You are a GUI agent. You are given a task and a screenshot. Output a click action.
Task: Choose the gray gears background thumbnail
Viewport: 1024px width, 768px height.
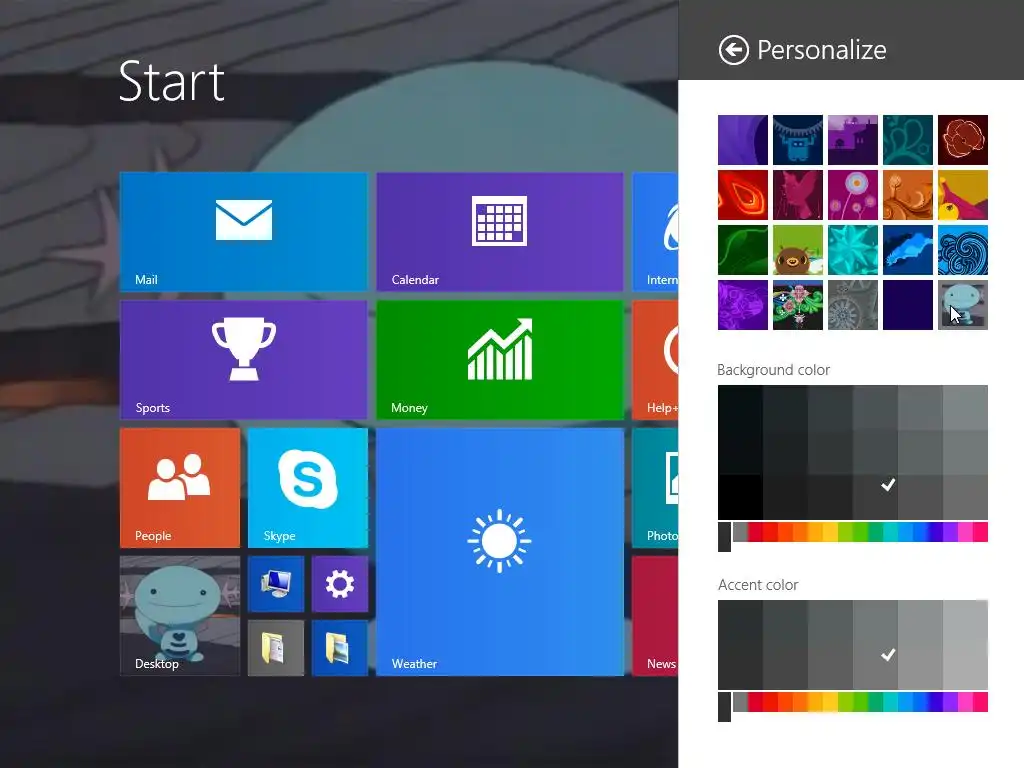pyautogui.click(x=852, y=305)
